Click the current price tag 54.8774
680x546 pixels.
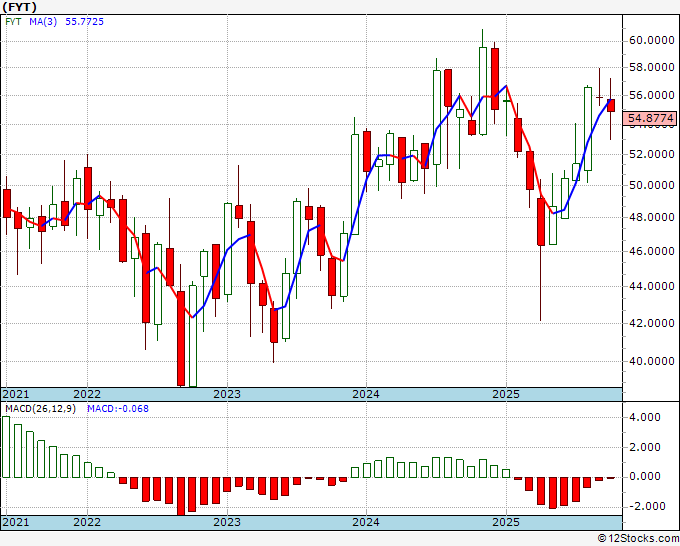(x=650, y=118)
